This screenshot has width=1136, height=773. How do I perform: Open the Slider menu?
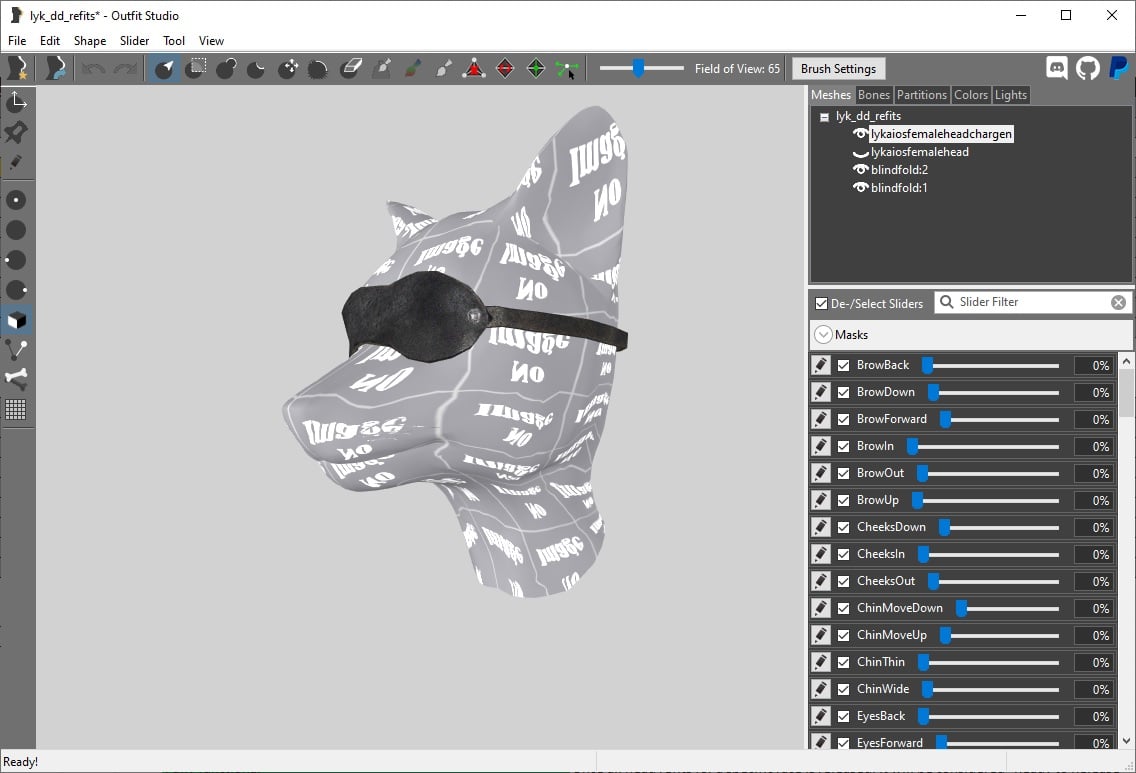coord(135,41)
